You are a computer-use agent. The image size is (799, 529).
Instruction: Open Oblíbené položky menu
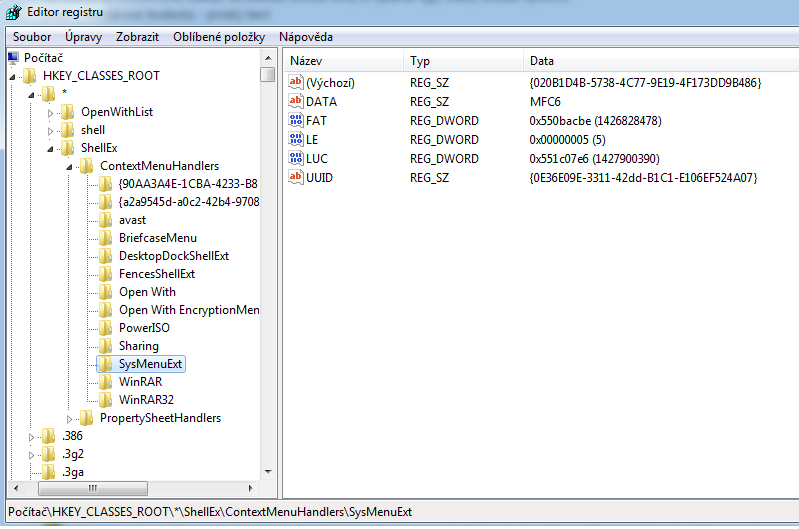[219, 37]
